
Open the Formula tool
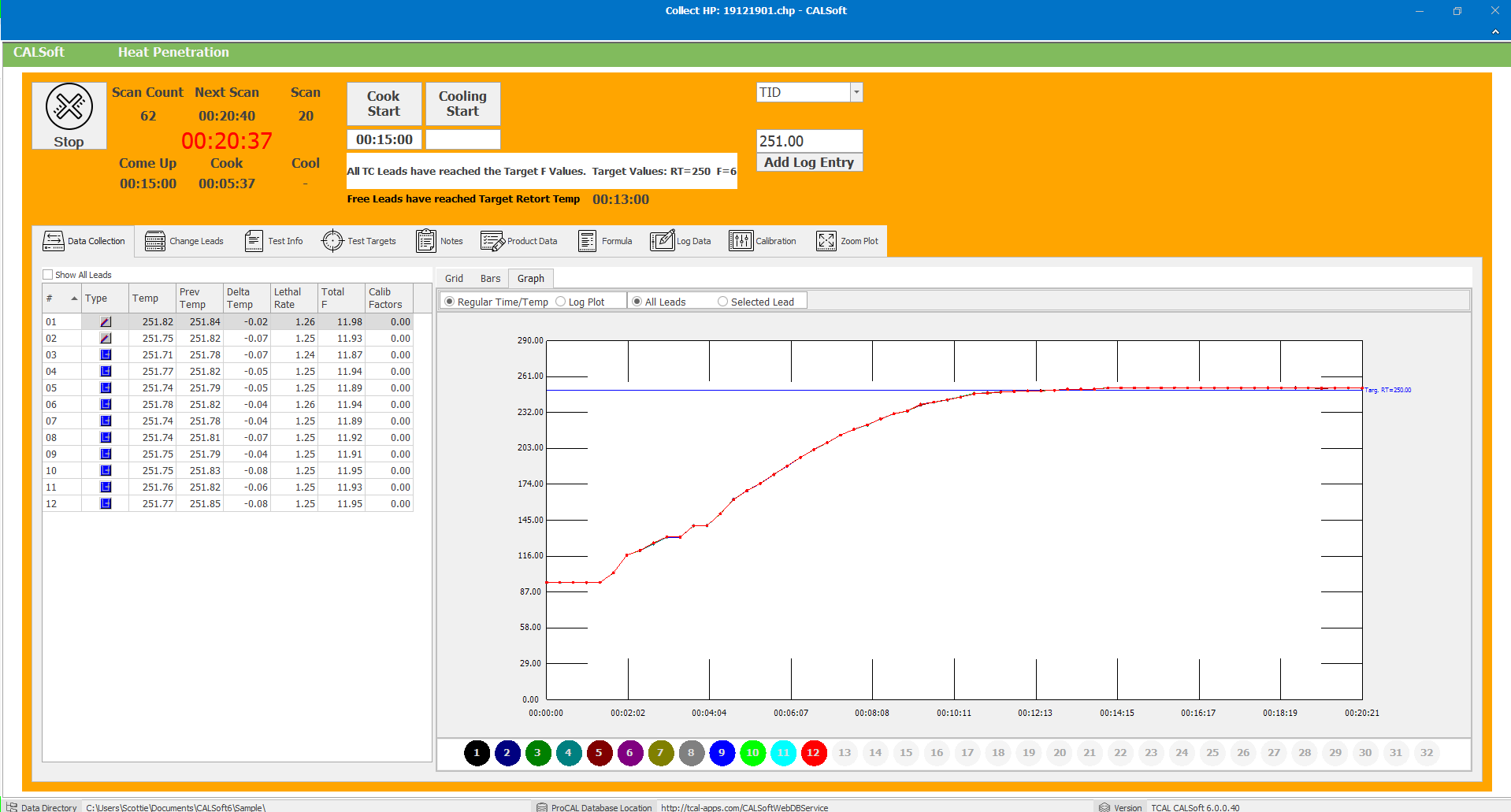[x=605, y=241]
